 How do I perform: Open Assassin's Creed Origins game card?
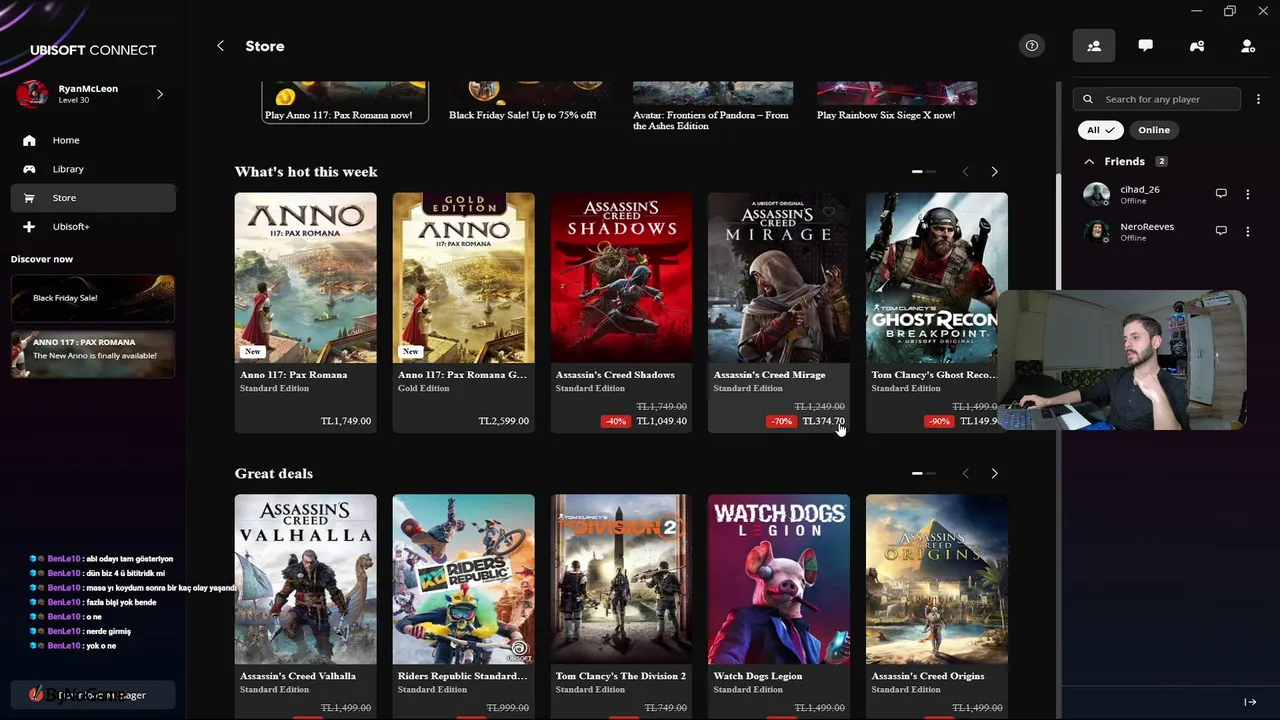coord(937,607)
